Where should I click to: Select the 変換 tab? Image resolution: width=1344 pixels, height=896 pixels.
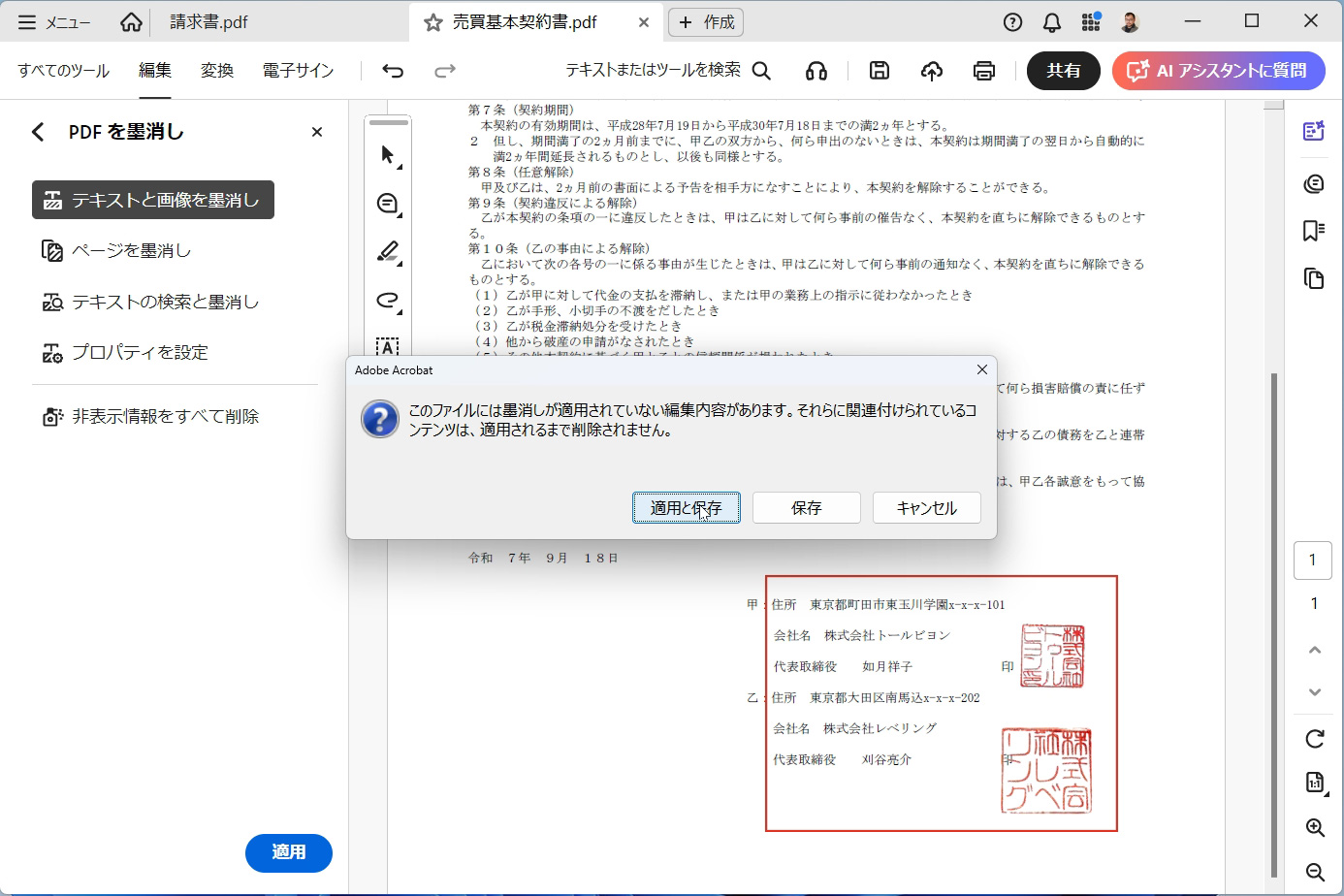pos(217,71)
